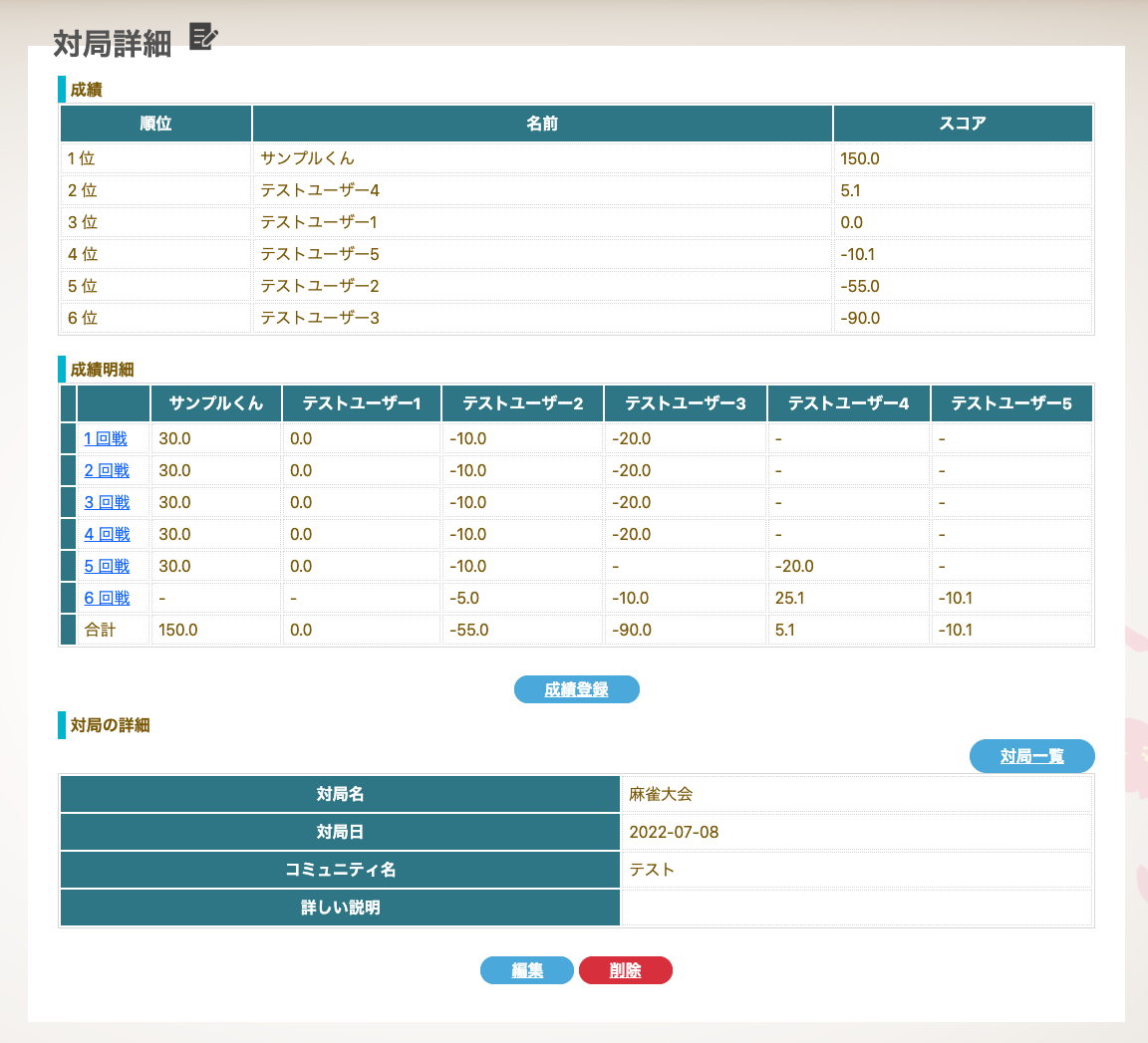Click -5.0 in the 6 回戦 row
The image size is (1148, 1043).
click(464, 598)
